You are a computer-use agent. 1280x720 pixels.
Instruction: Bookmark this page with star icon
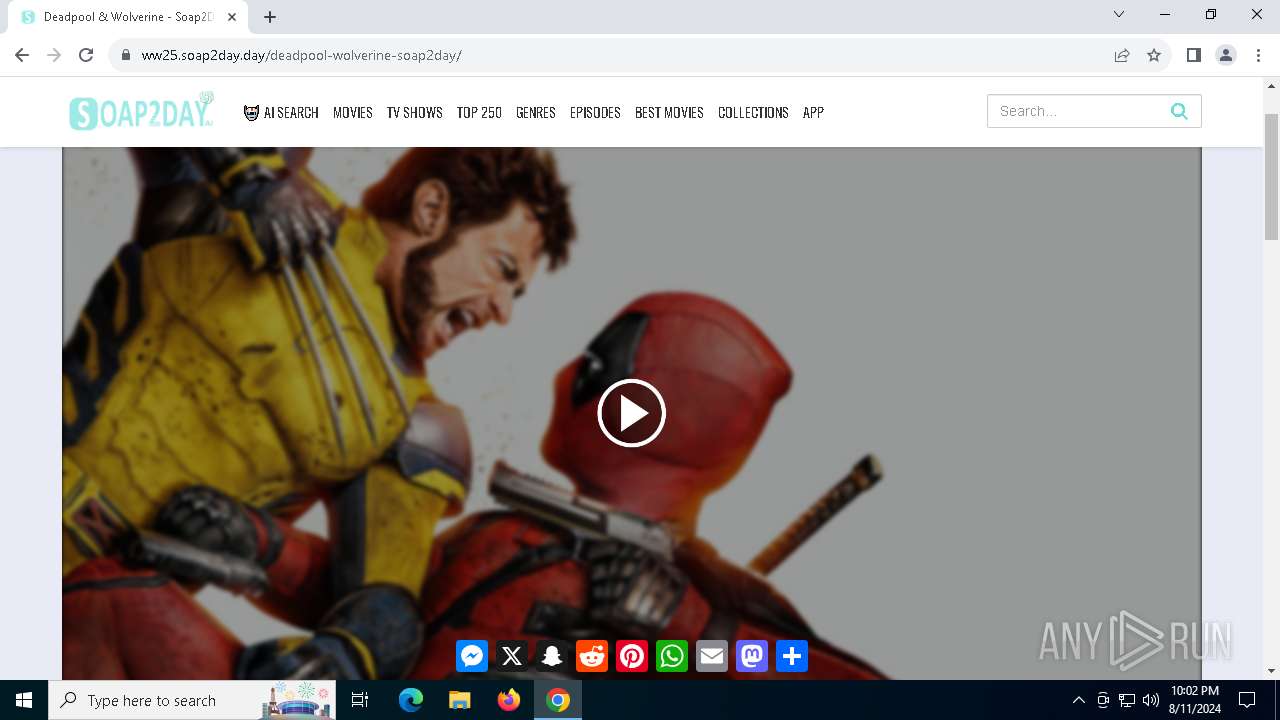click(1154, 55)
